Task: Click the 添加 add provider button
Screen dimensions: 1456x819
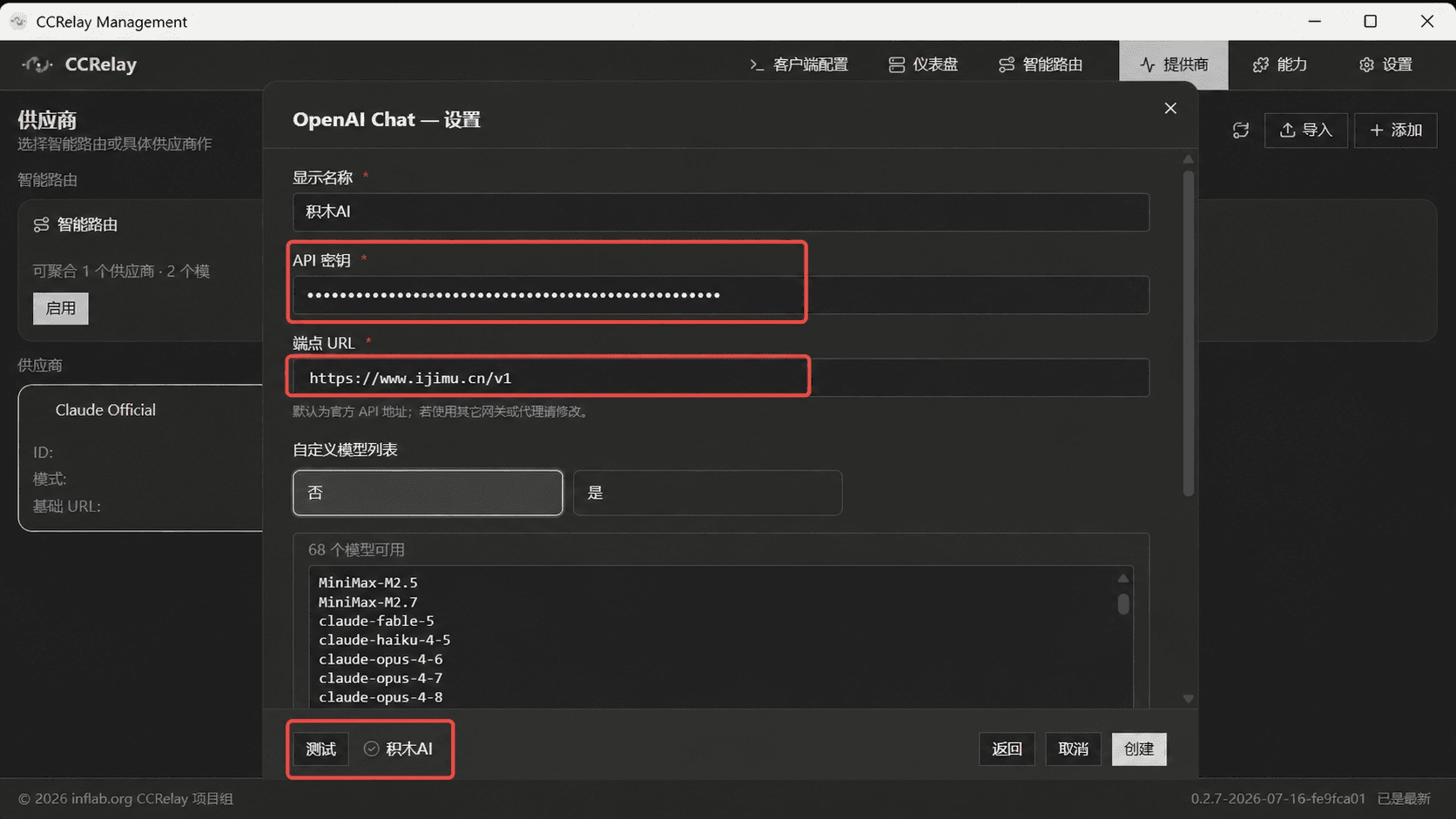Action: tap(1396, 131)
